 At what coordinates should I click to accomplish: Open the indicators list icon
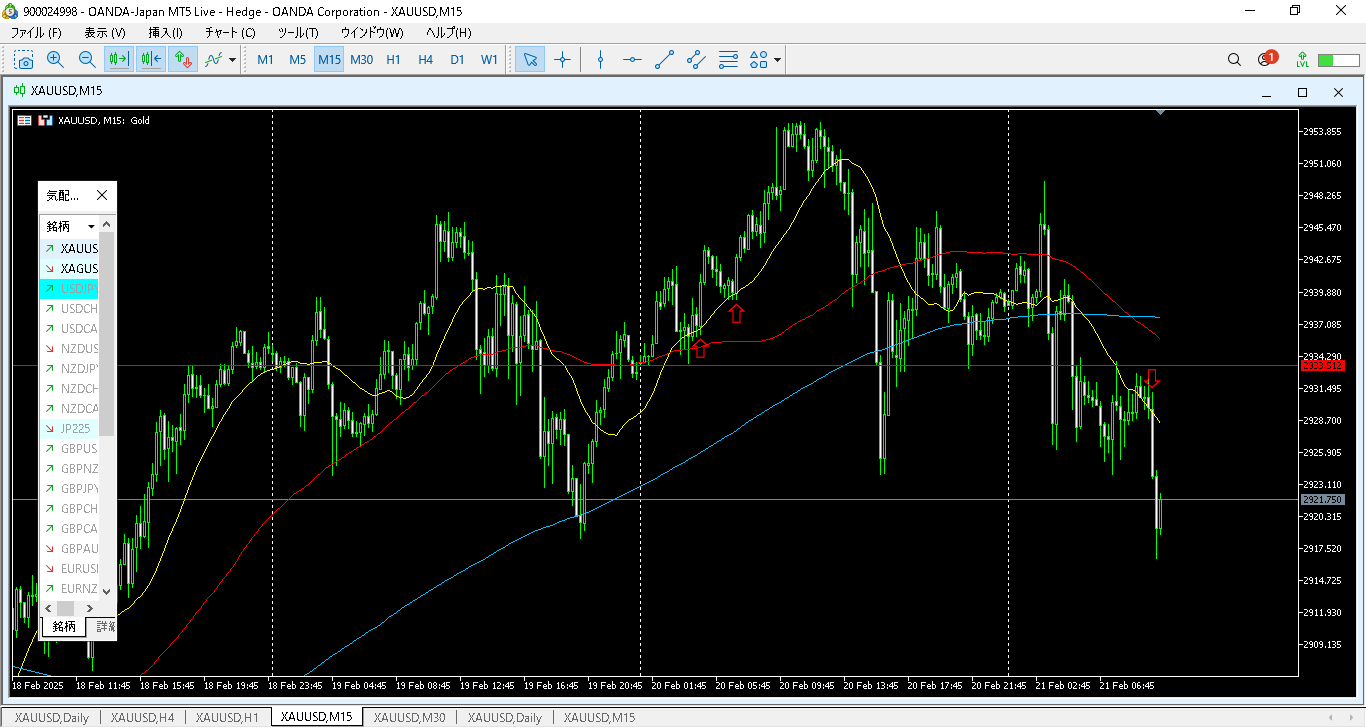213,59
